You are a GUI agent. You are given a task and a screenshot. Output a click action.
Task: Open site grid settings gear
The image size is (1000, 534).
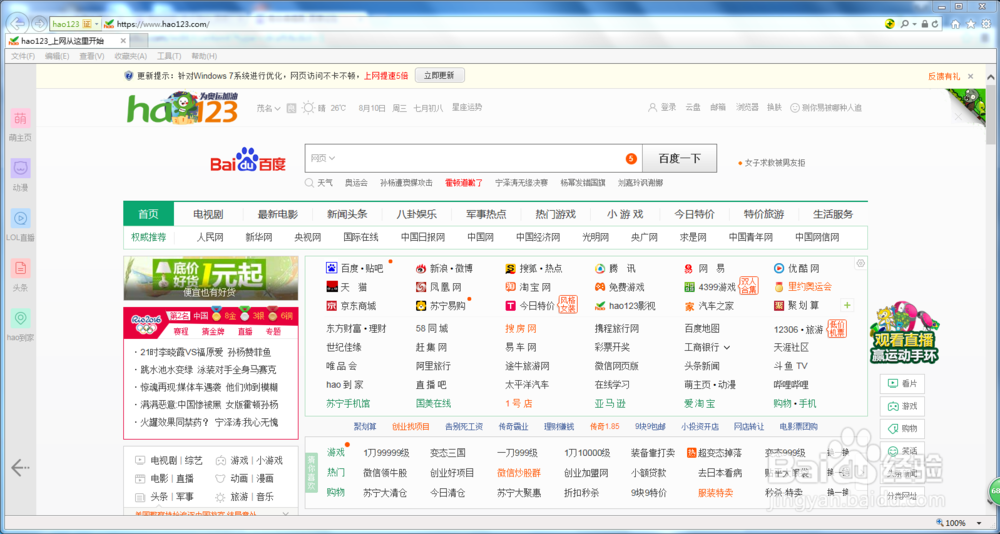(x=860, y=263)
